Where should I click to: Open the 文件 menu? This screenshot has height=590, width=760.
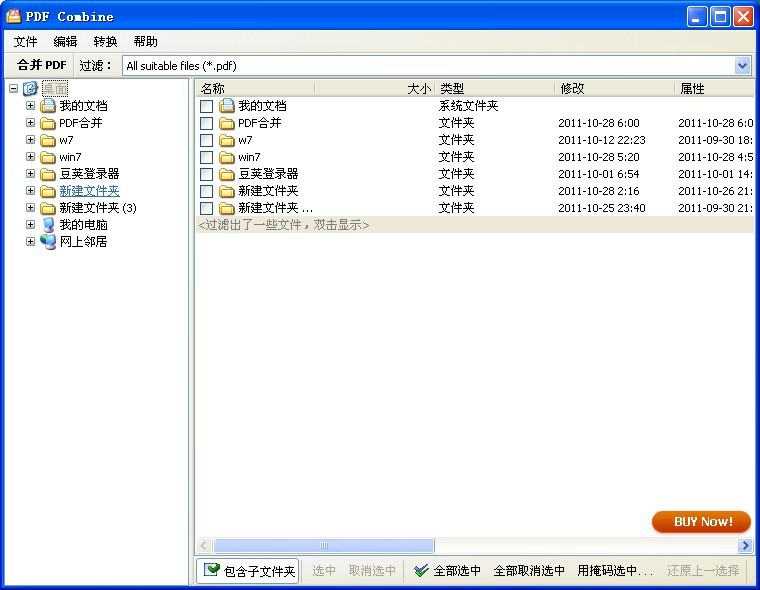tap(25, 41)
